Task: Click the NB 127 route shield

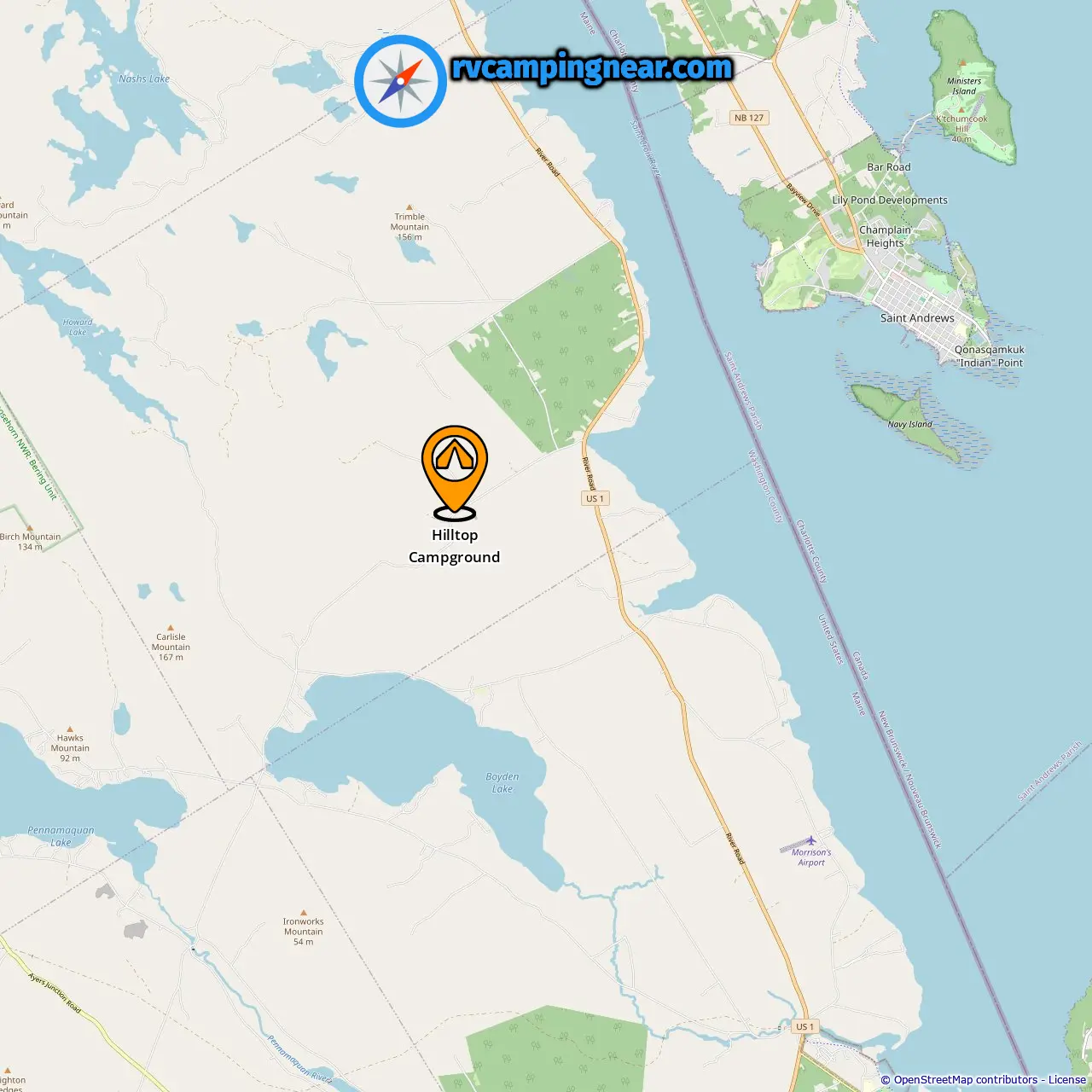Action: (x=749, y=118)
